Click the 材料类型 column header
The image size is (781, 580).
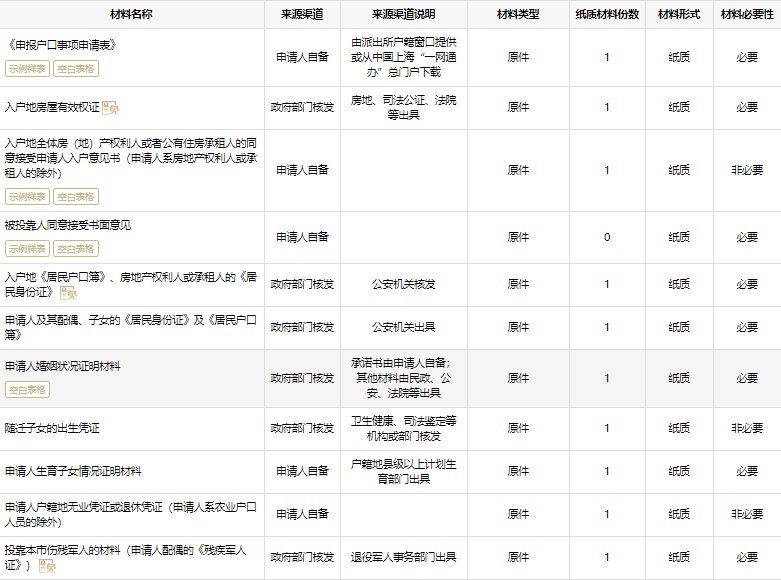[x=518, y=14]
